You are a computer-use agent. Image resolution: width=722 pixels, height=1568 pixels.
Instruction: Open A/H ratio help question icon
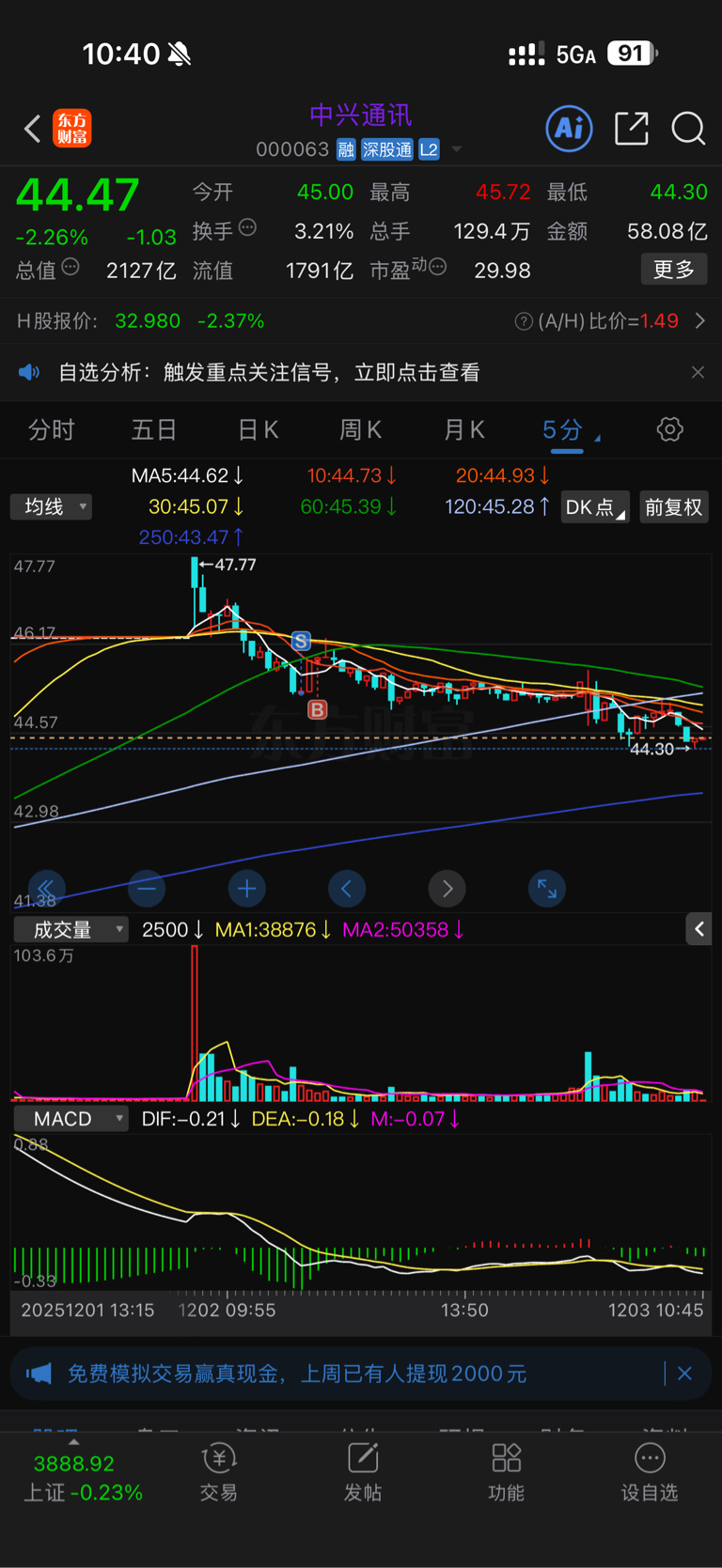[x=524, y=322]
